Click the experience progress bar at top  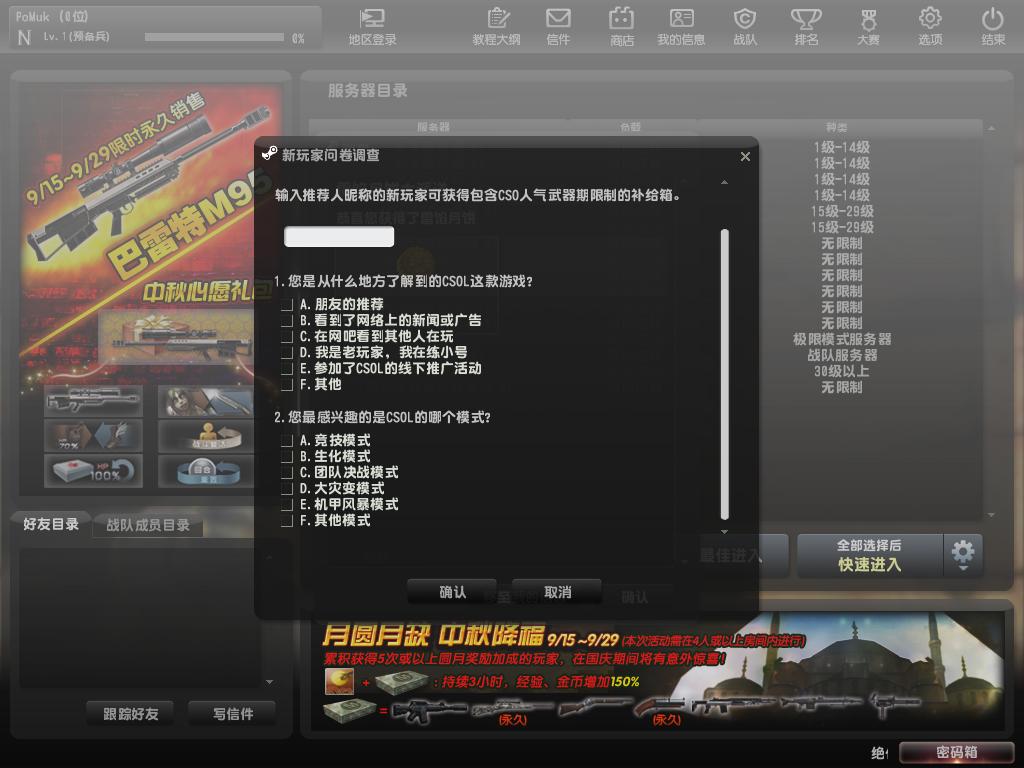pos(214,37)
